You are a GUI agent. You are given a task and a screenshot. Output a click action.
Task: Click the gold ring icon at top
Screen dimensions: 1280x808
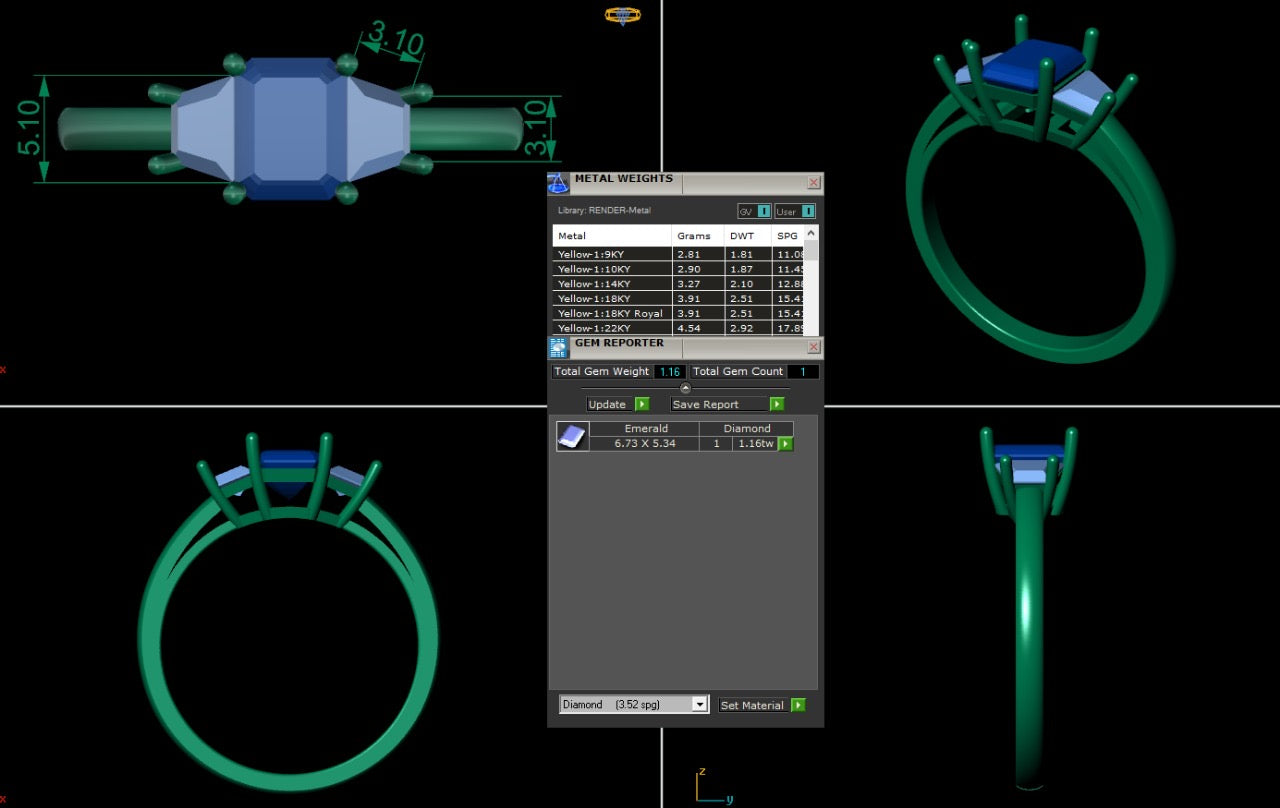coord(622,15)
